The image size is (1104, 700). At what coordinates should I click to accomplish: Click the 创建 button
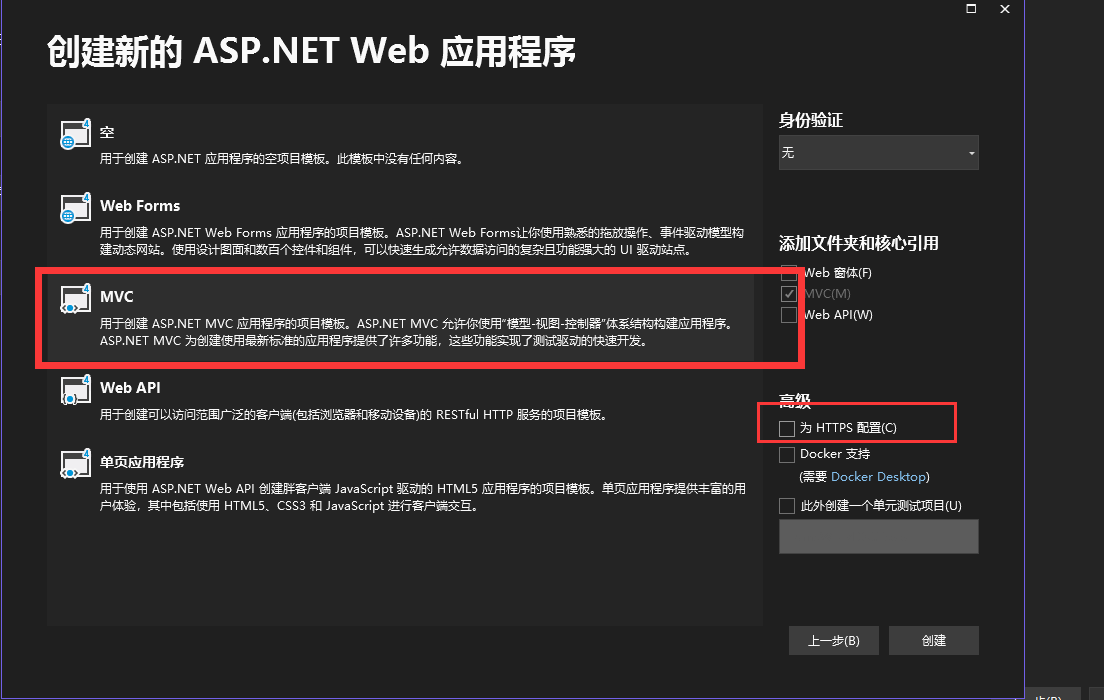(934, 640)
